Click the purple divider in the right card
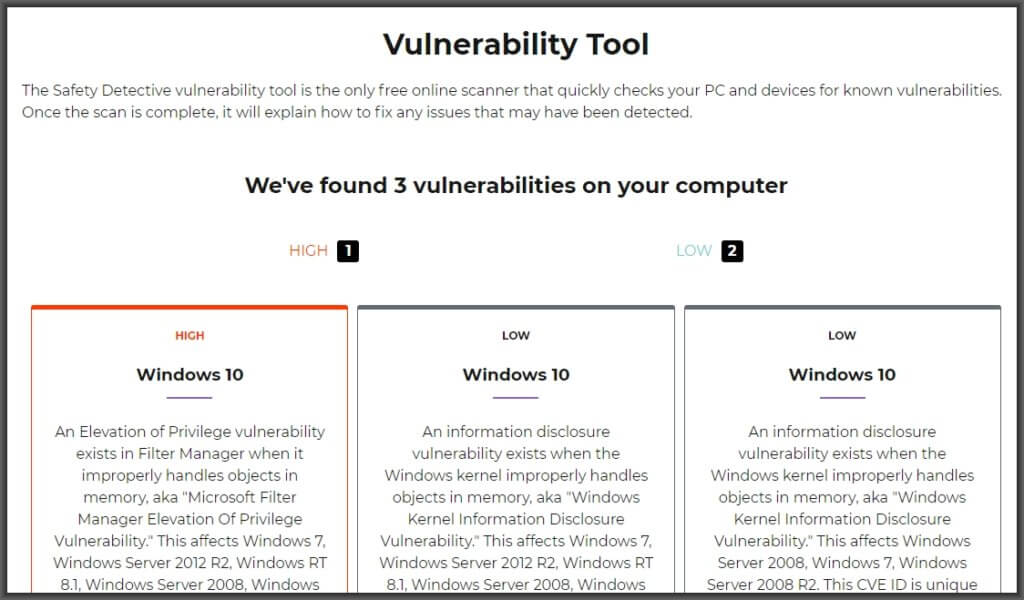The image size is (1024, 600). [x=842, y=398]
